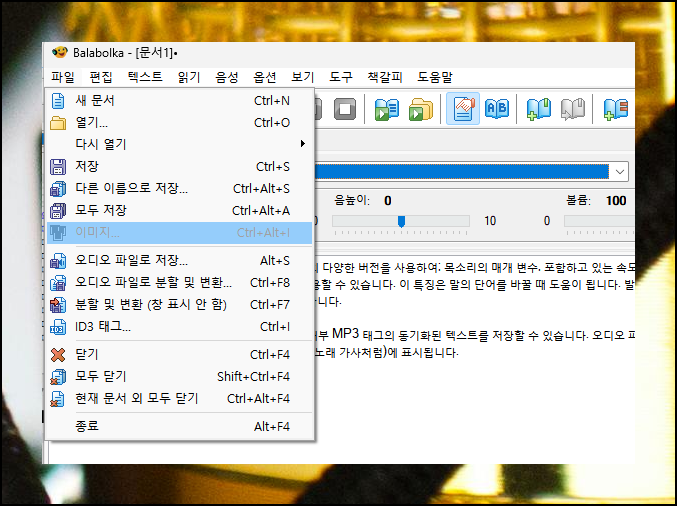Select 오디오 파일로 저장... entry

179,261
